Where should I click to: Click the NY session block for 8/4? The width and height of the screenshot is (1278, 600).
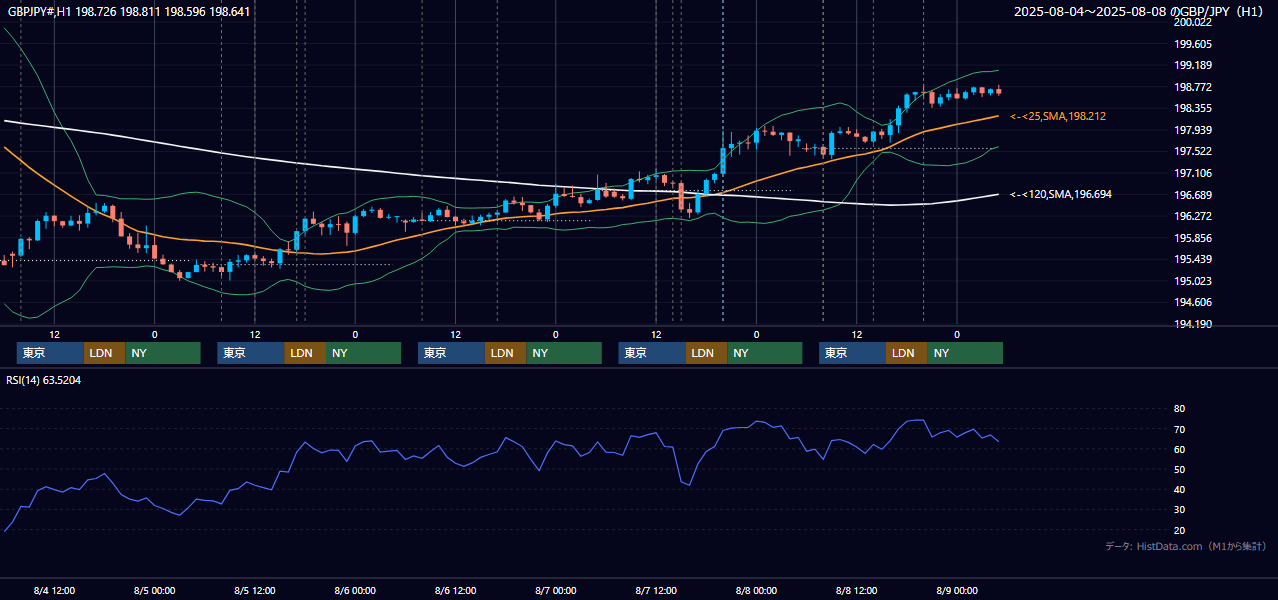[x=163, y=353]
